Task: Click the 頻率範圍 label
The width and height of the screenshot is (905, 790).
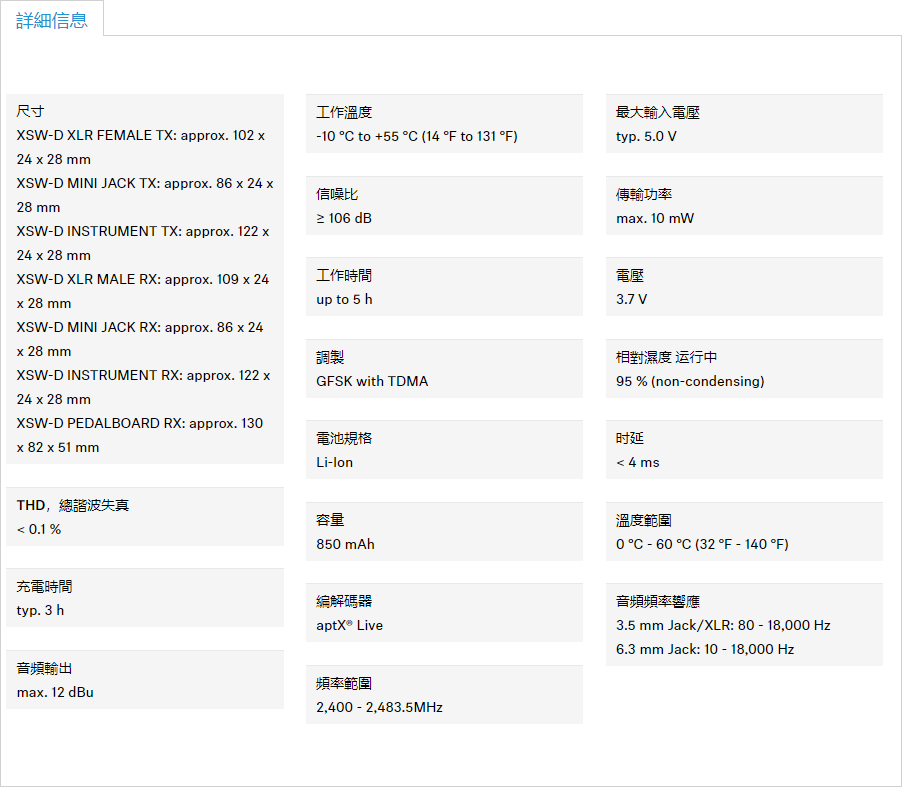Action: click(x=345, y=684)
